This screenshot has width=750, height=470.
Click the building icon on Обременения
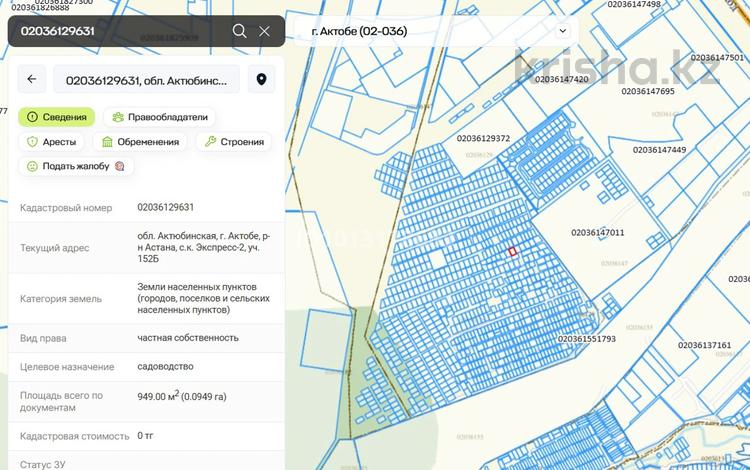click(x=107, y=142)
